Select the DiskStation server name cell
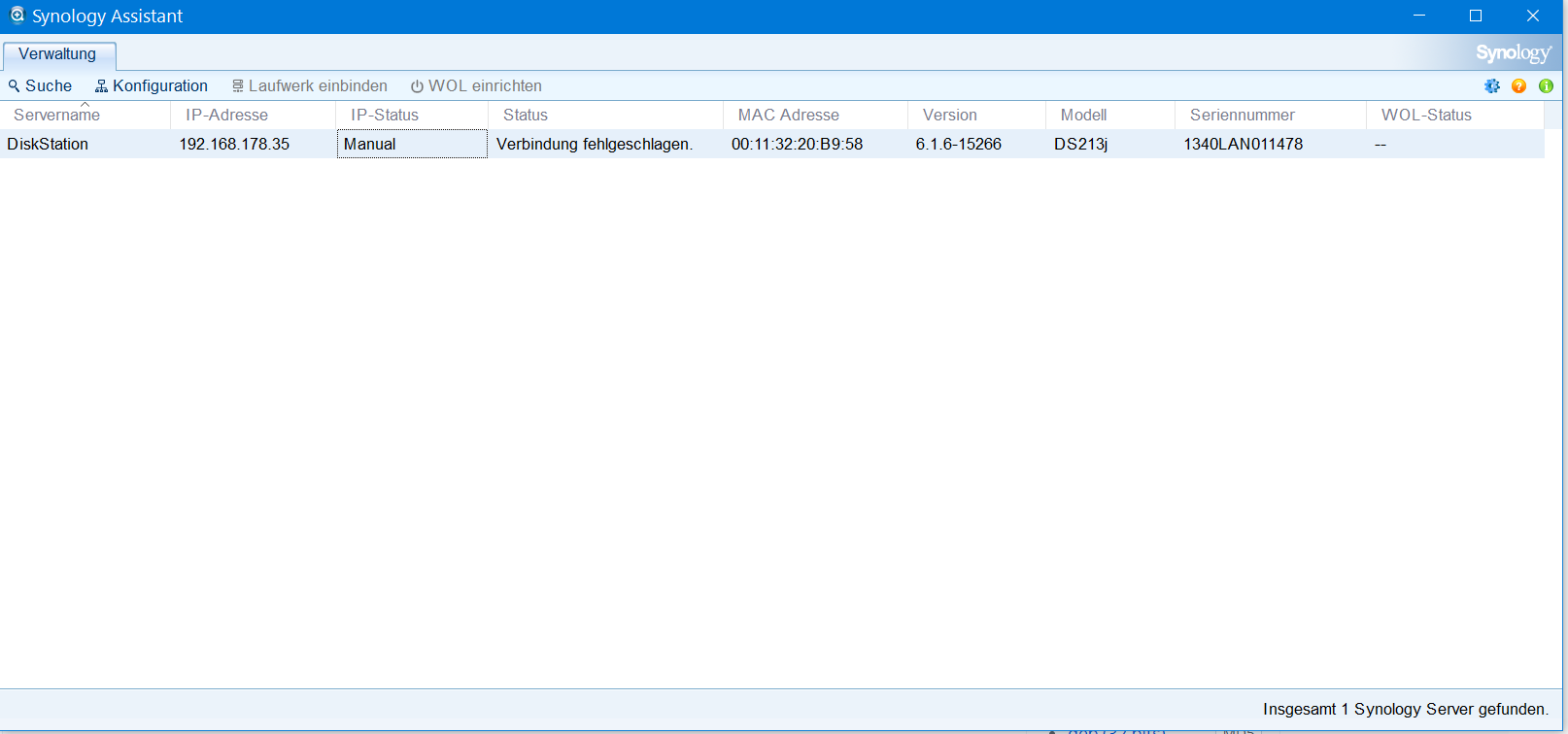The height and width of the screenshot is (734, 1568). point(85,144)
